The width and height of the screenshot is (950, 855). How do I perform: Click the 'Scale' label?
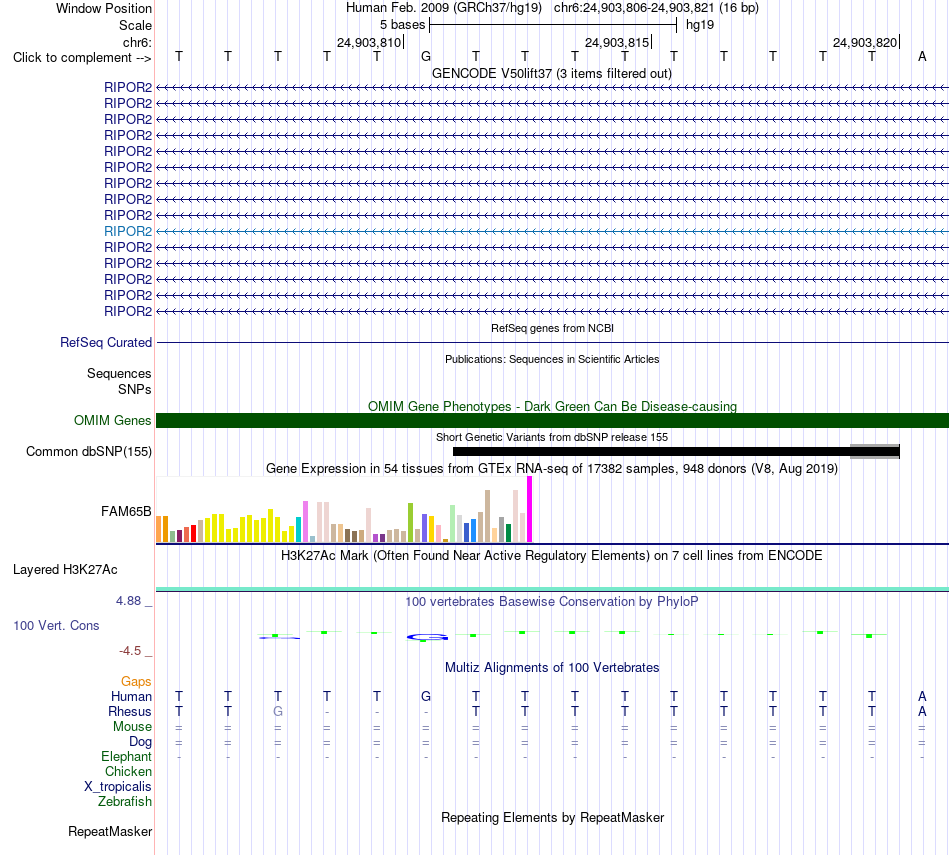point(135,25)
